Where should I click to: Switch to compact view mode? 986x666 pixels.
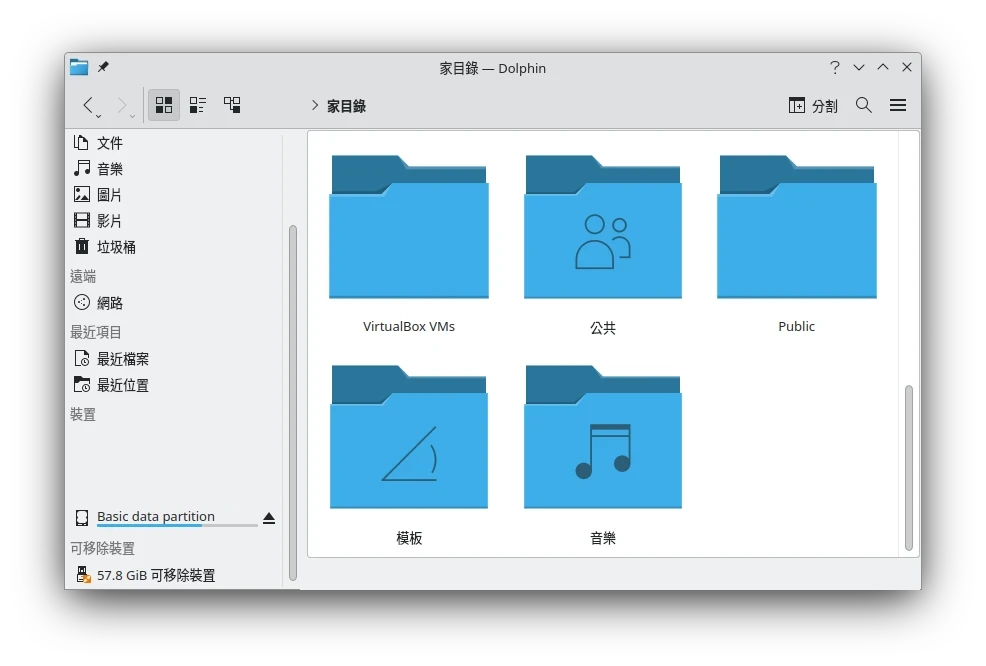(x=198, y=105)
